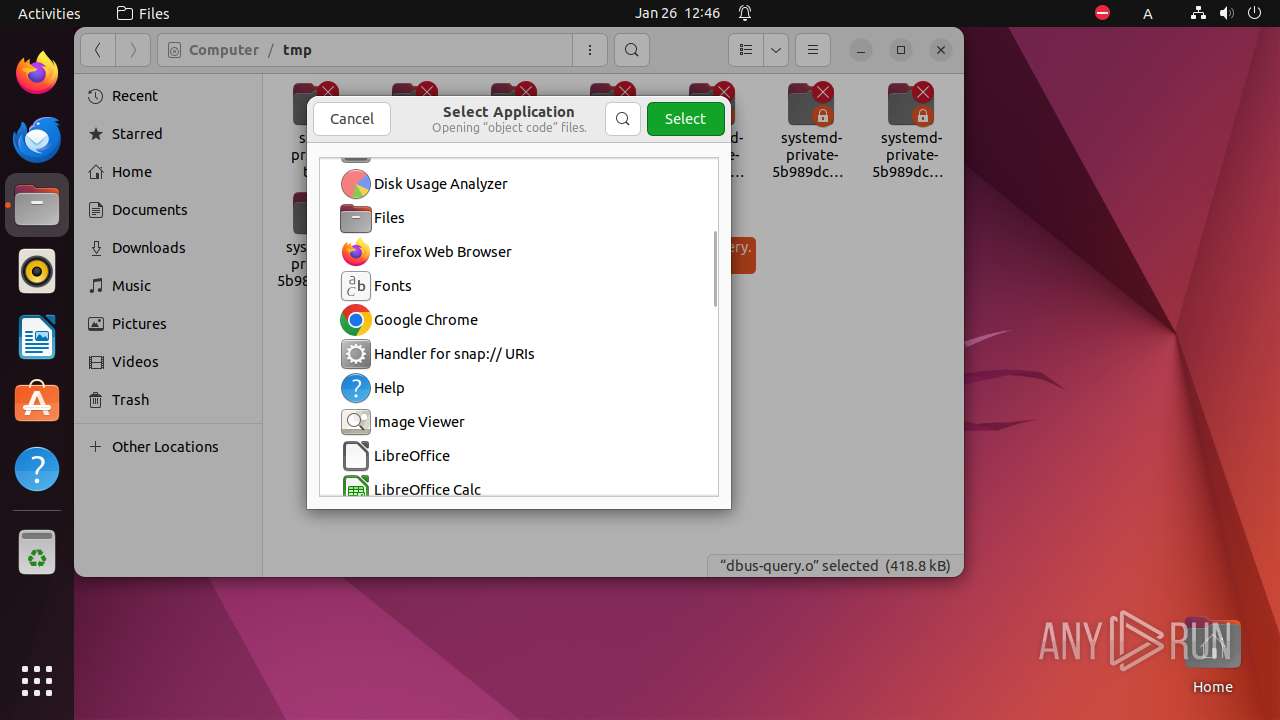
Task: Click the "Google Chrome" list label
Action: (x=426, y=320)
